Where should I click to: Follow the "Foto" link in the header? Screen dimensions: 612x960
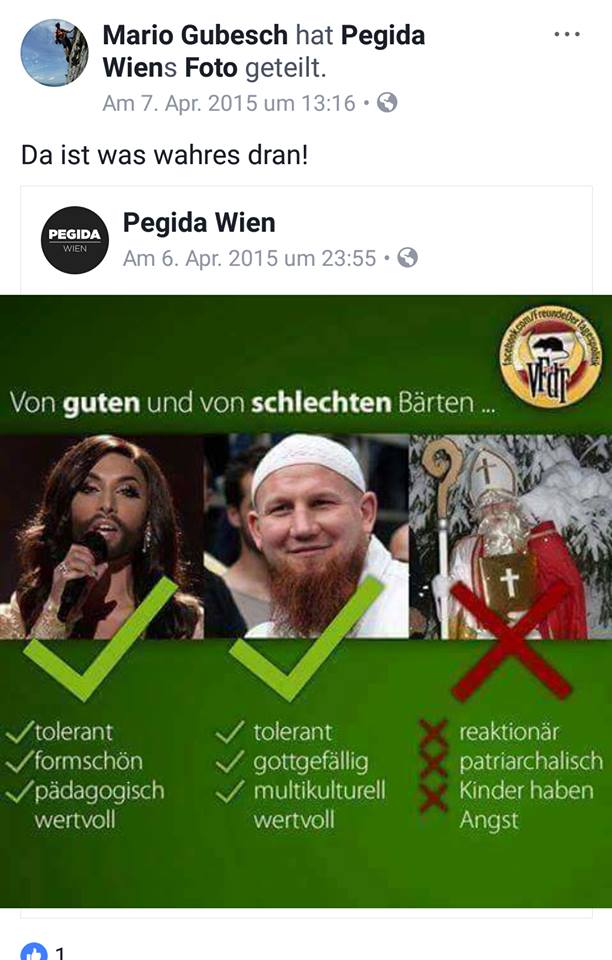click(211, 67)
